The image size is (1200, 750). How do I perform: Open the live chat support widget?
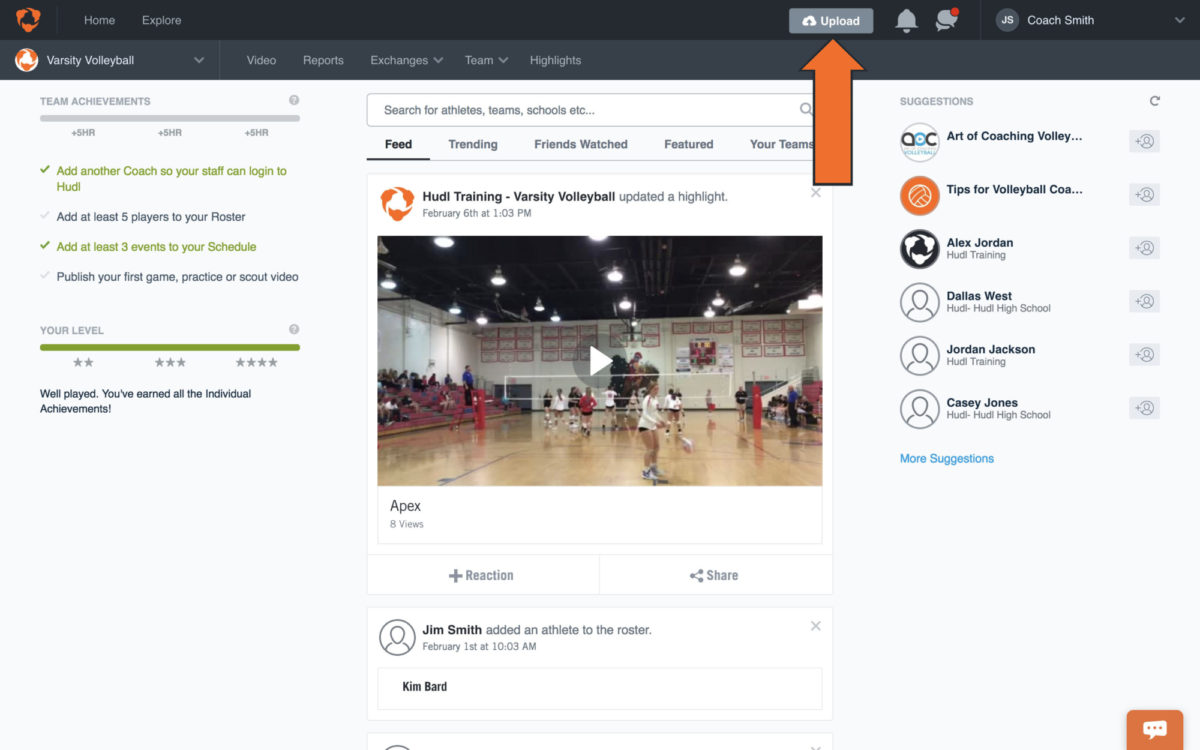pos(1155,729)
